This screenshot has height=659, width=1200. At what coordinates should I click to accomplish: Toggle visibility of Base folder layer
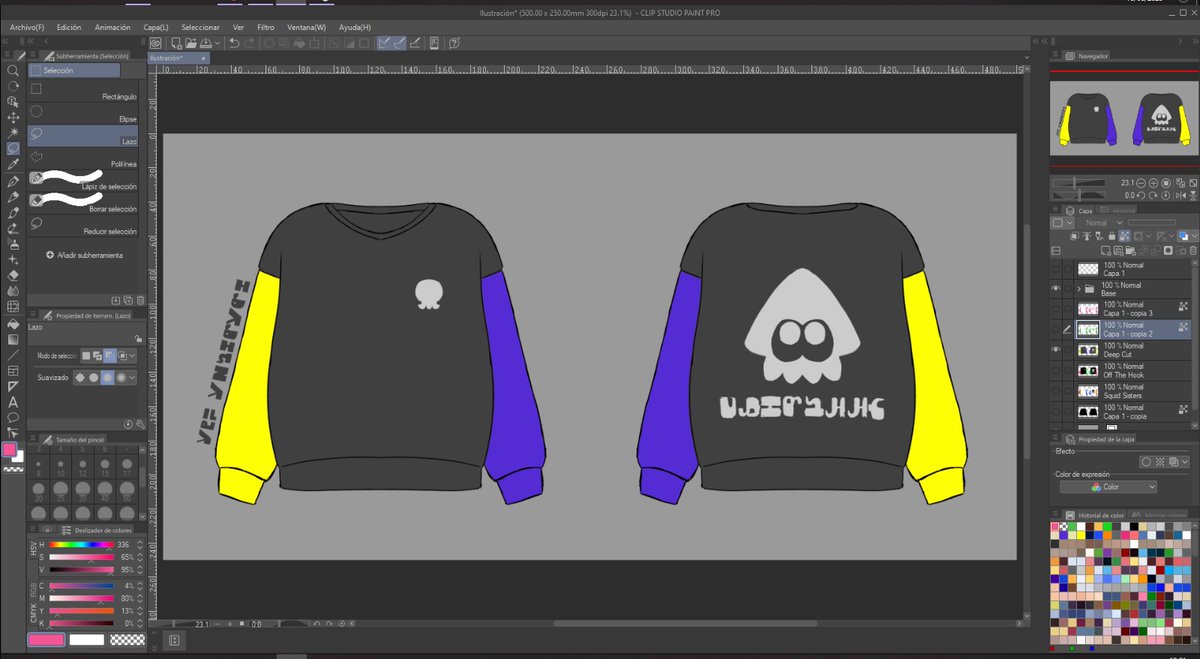[x=1056, y=289]
